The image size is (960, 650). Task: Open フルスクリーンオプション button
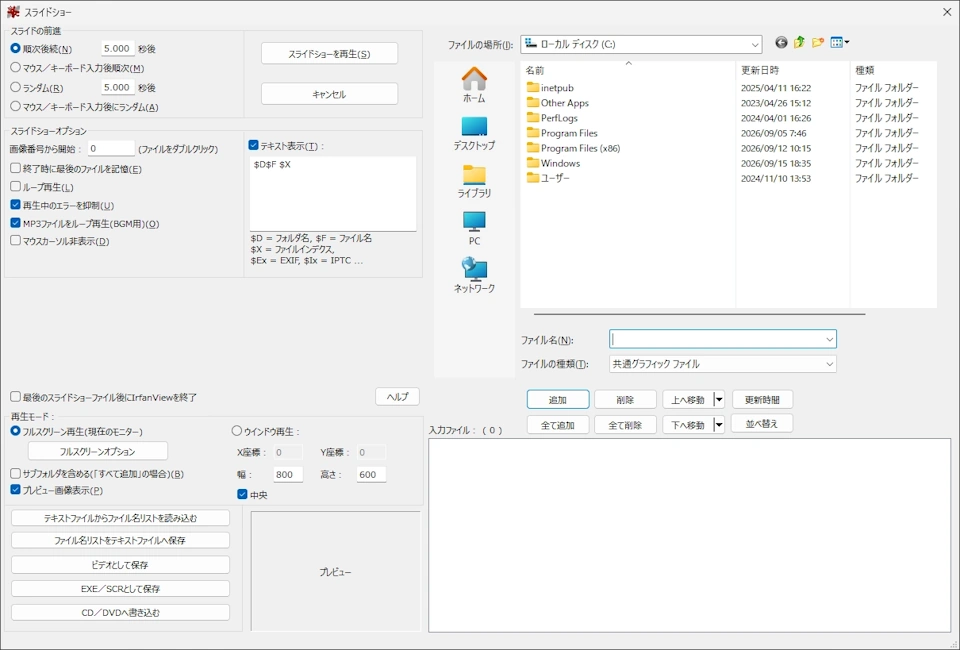[x=98, y=452]
